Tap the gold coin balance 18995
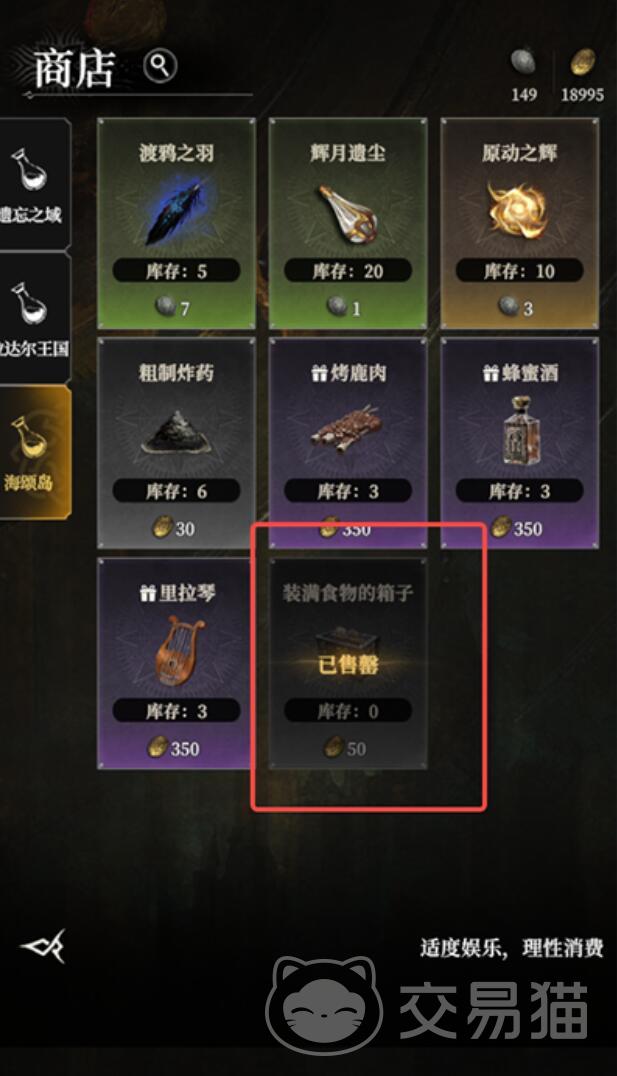Image resolution: width=617 pixels, height=1076 pixels. pyautogui.click(x=582, y=76)
